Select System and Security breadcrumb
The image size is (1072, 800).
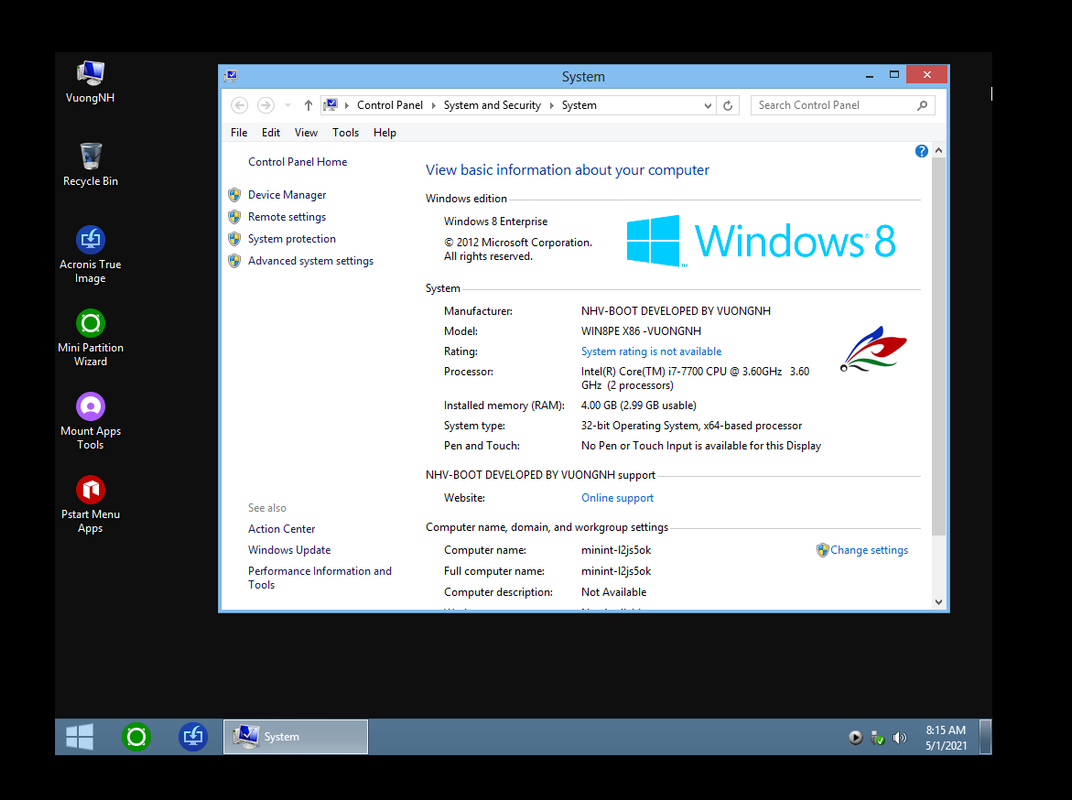(x=492, y=105)
